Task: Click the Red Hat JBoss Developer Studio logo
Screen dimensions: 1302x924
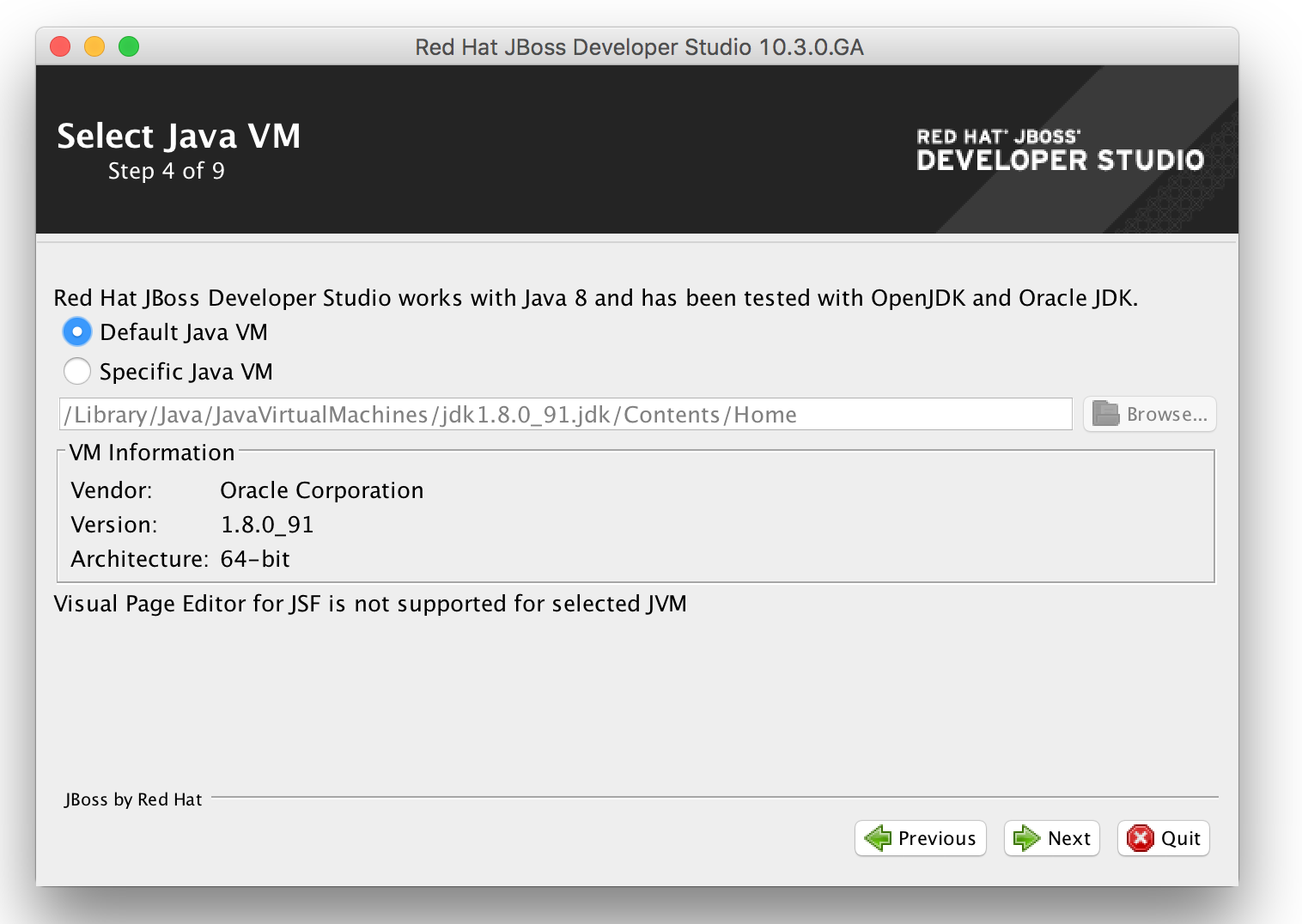Action: pos(1059,148)
